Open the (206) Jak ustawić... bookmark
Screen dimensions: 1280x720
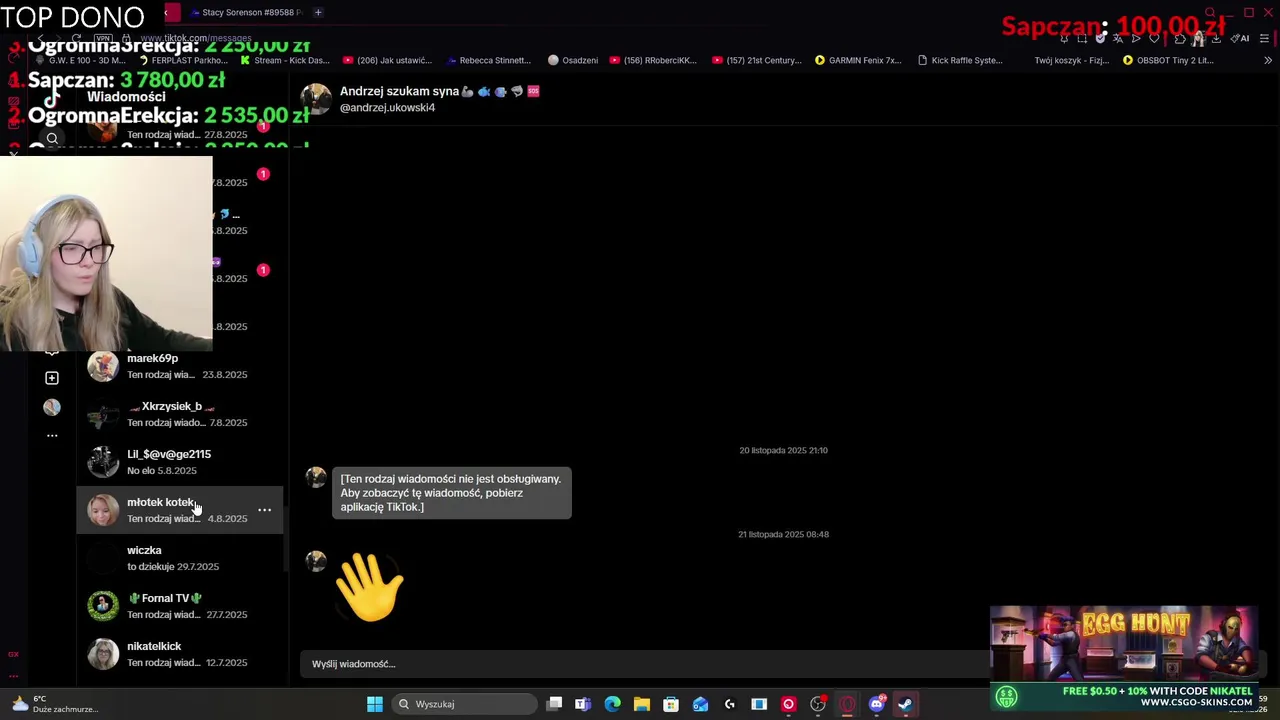coord(387,60)
